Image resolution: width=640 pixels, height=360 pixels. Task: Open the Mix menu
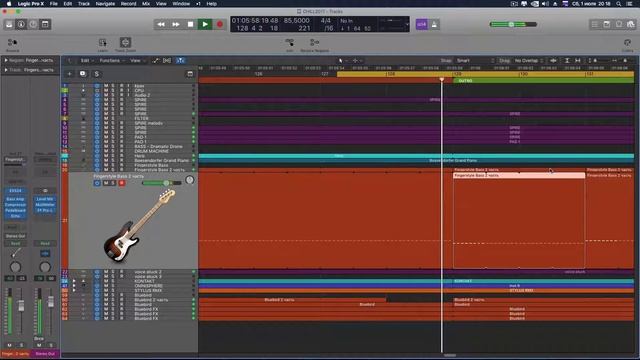coord(146,4)
